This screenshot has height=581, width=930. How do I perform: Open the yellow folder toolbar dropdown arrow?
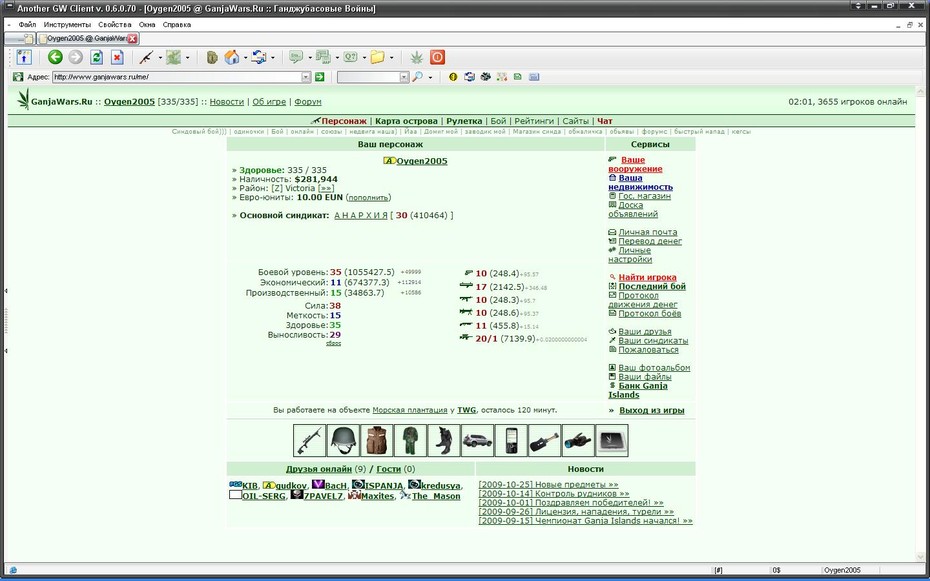tap(391, 58)
